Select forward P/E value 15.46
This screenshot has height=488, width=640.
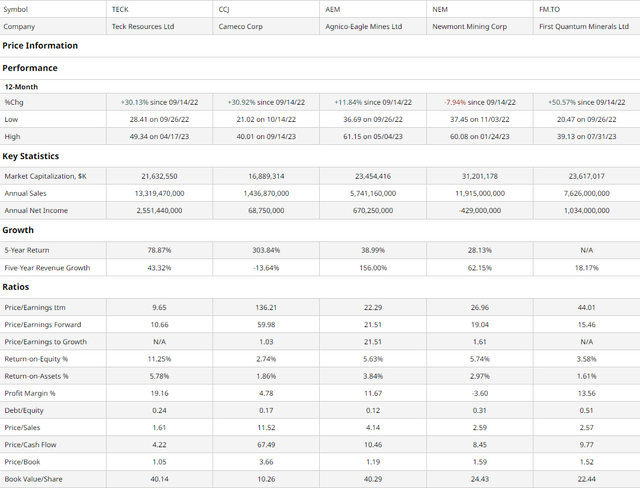(x=587, y=325)
